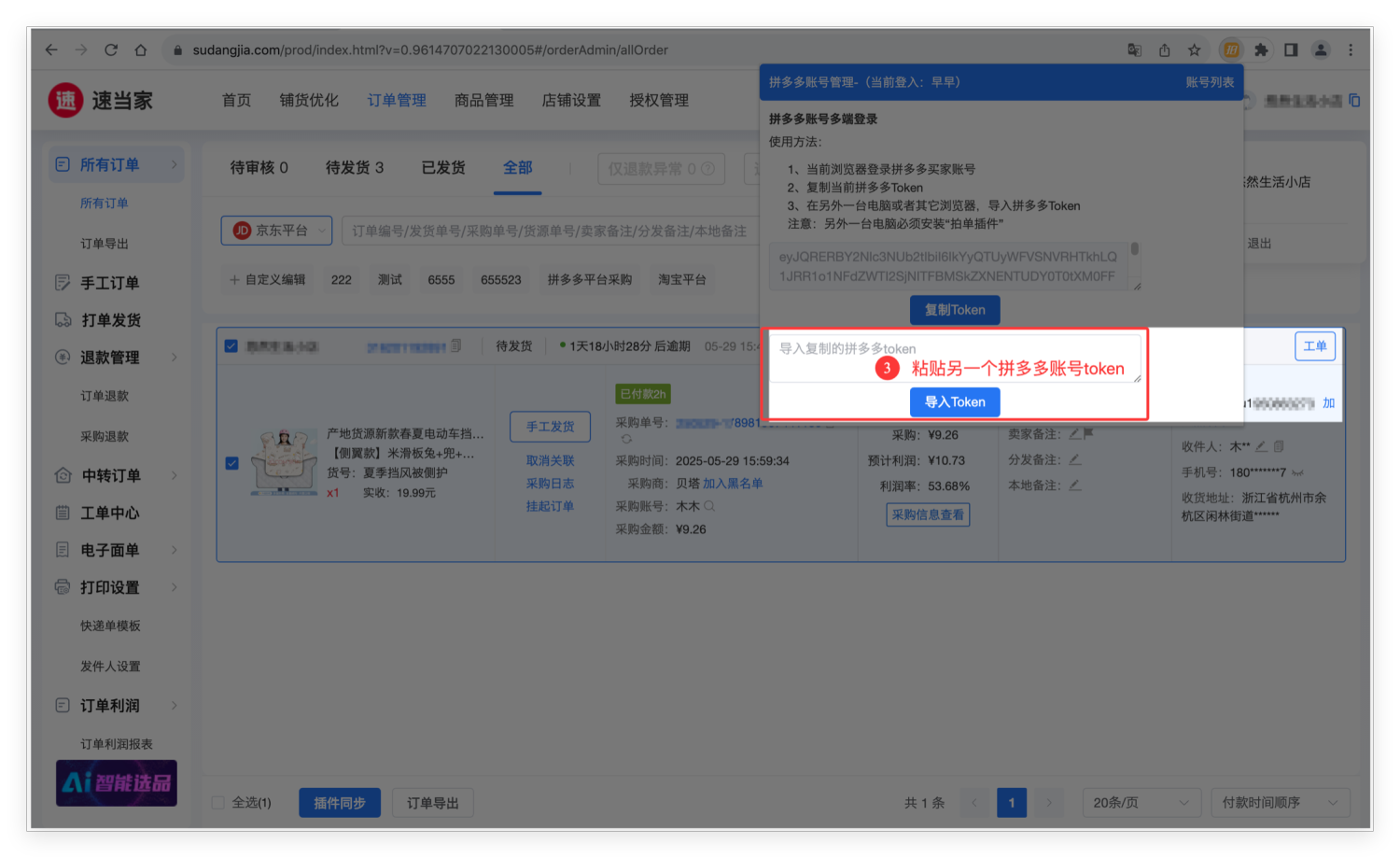The image size is (1400, 858).
Task: Open the 京东平台 platform dropdown
Action: (x=276, y=231)
